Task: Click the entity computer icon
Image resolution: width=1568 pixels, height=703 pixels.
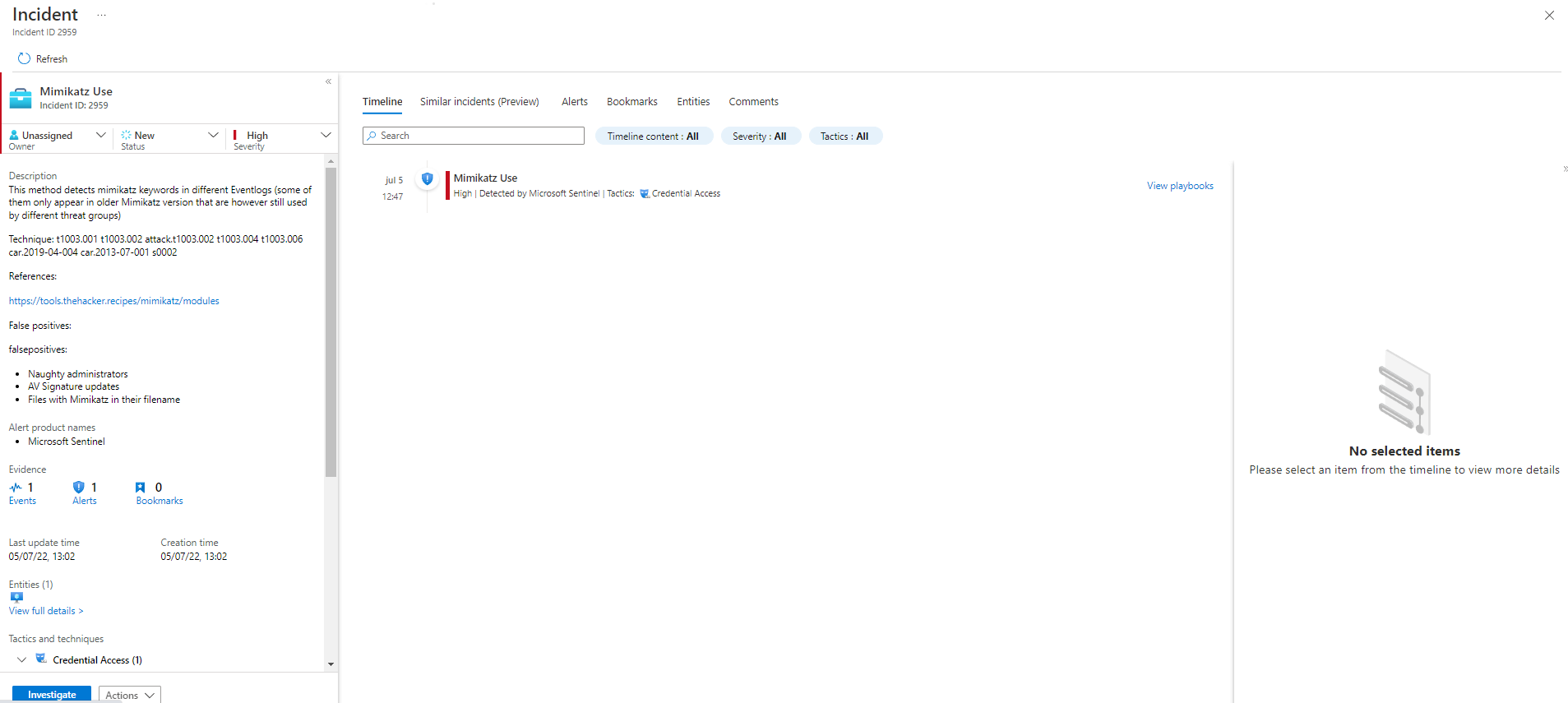Action: [x=16, y=598]
